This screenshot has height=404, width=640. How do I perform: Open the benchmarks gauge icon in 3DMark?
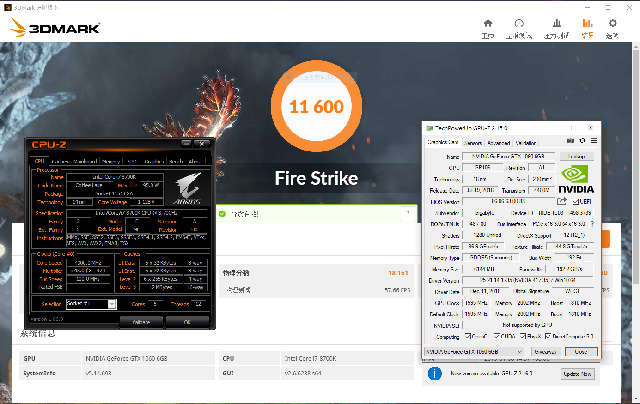519,23
